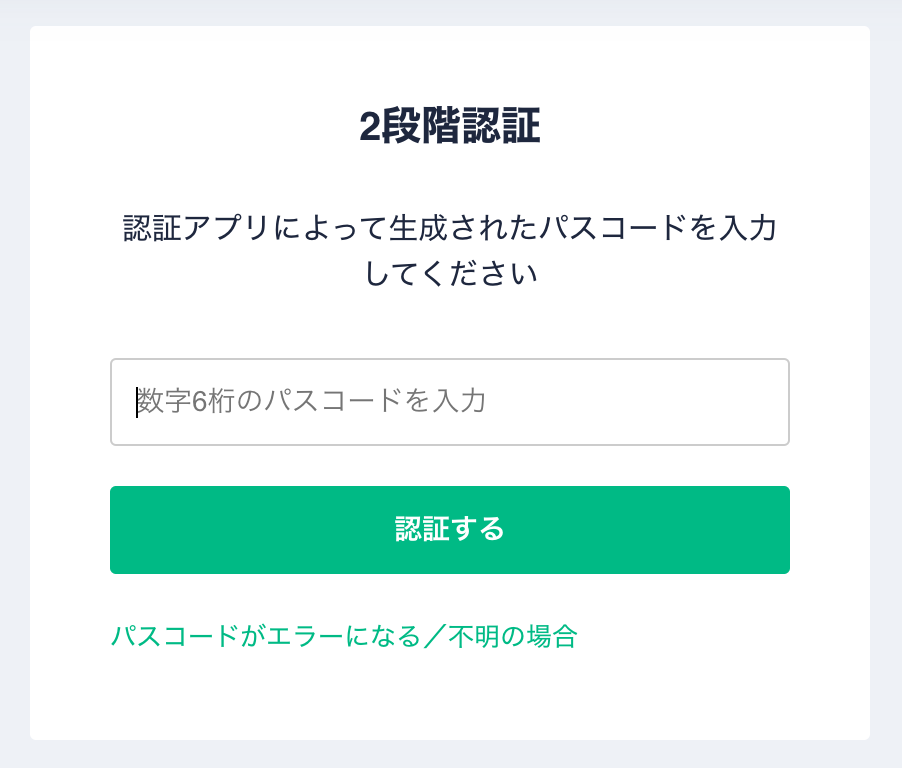Submit the passcode with 認証する
The width and height of the screenshot is (902, 768).
[450, 530]
